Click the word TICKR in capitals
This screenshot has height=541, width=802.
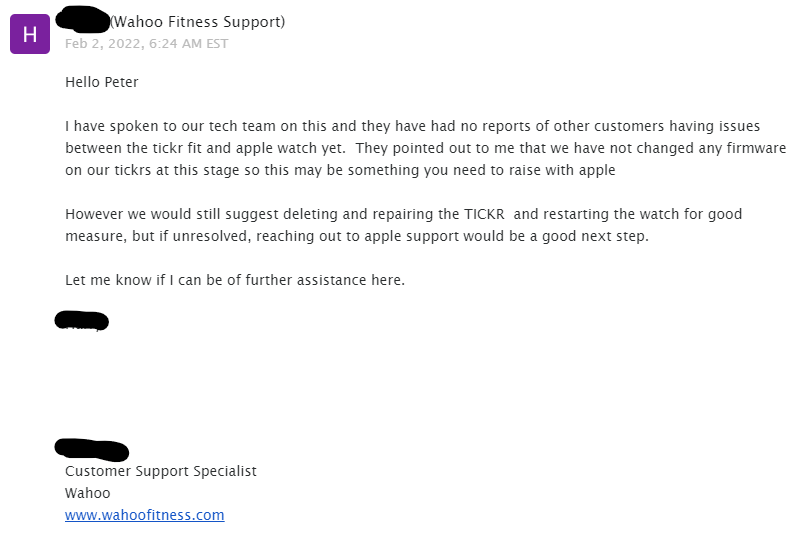point(484,214)
